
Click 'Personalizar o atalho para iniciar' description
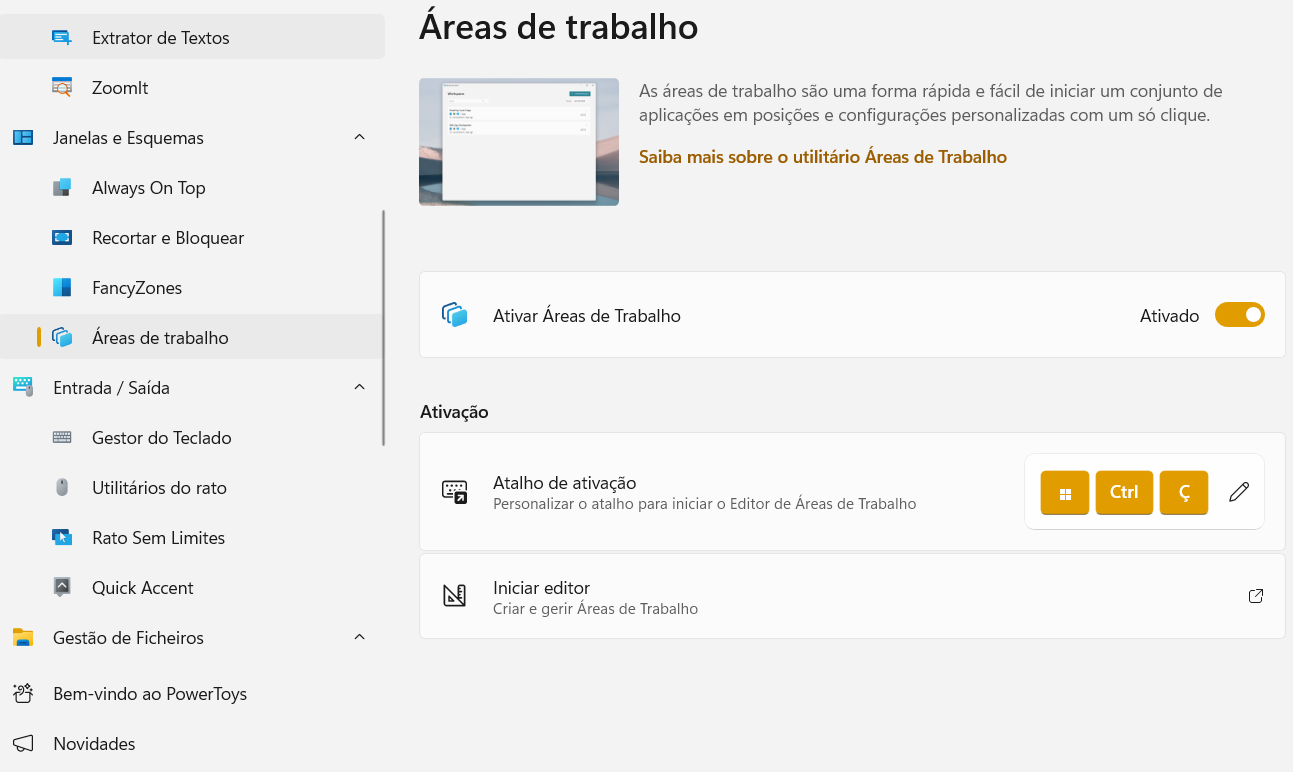coord(704,504)
